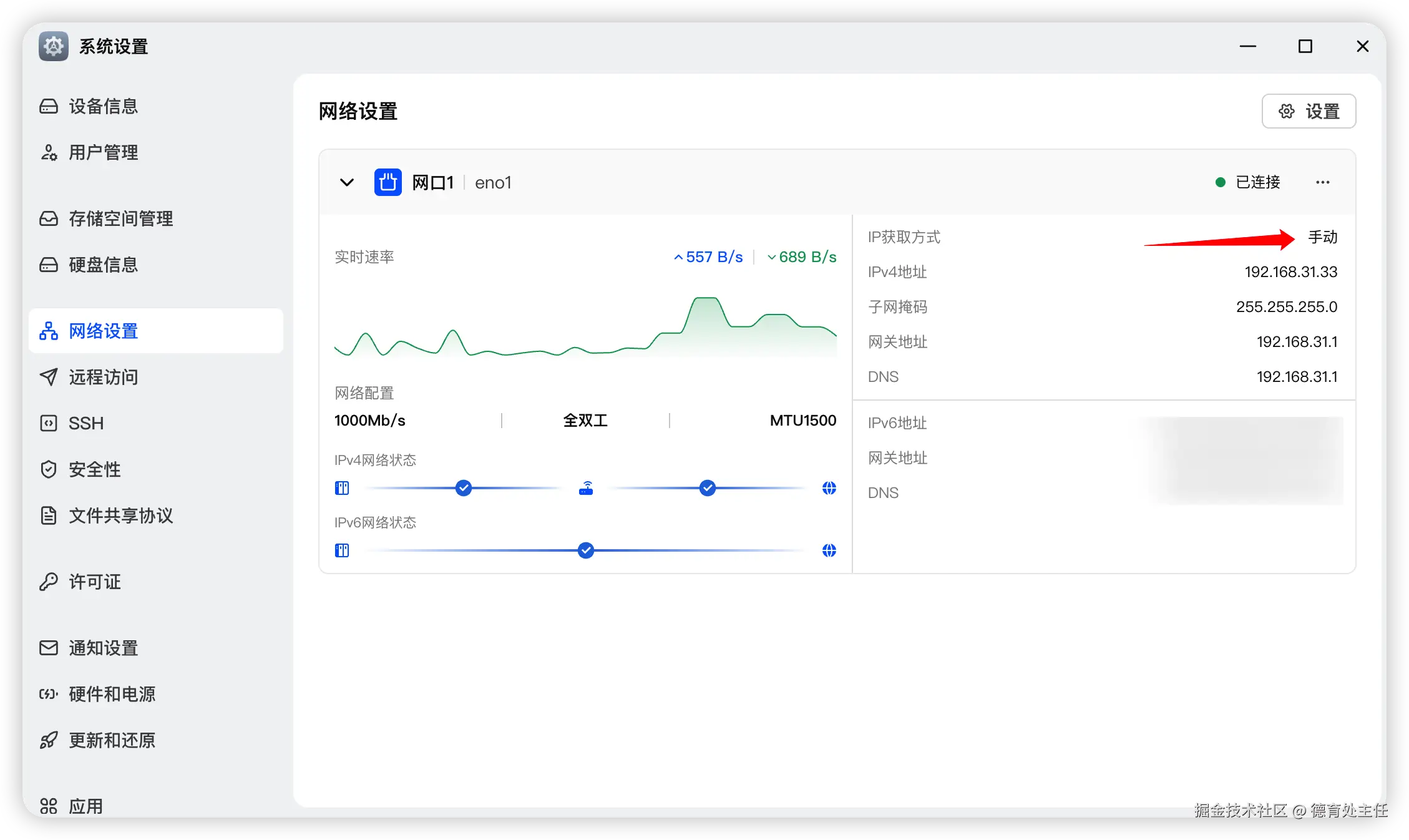This screenshot has width=1409, height=840.
Task: Click the upload speed 557 B/s indicator
Action: [708, 257]
